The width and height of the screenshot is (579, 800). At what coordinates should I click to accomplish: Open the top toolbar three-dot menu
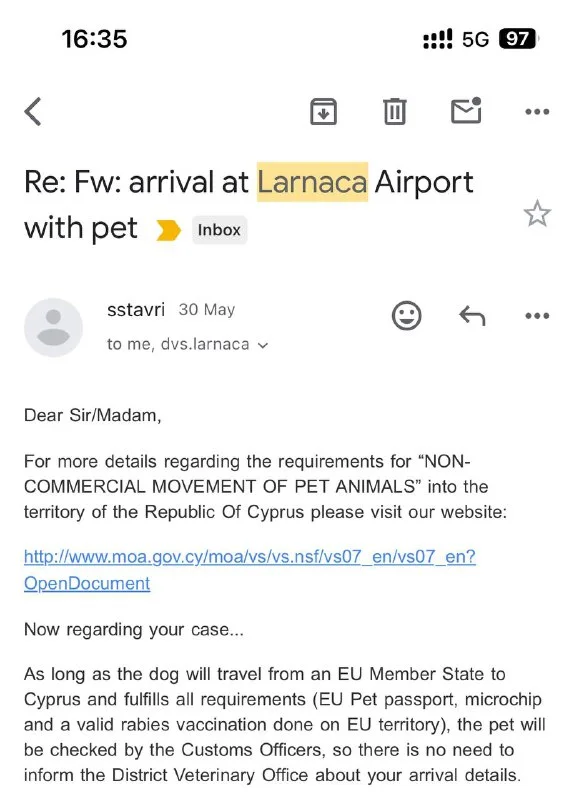tap(537, 112)
